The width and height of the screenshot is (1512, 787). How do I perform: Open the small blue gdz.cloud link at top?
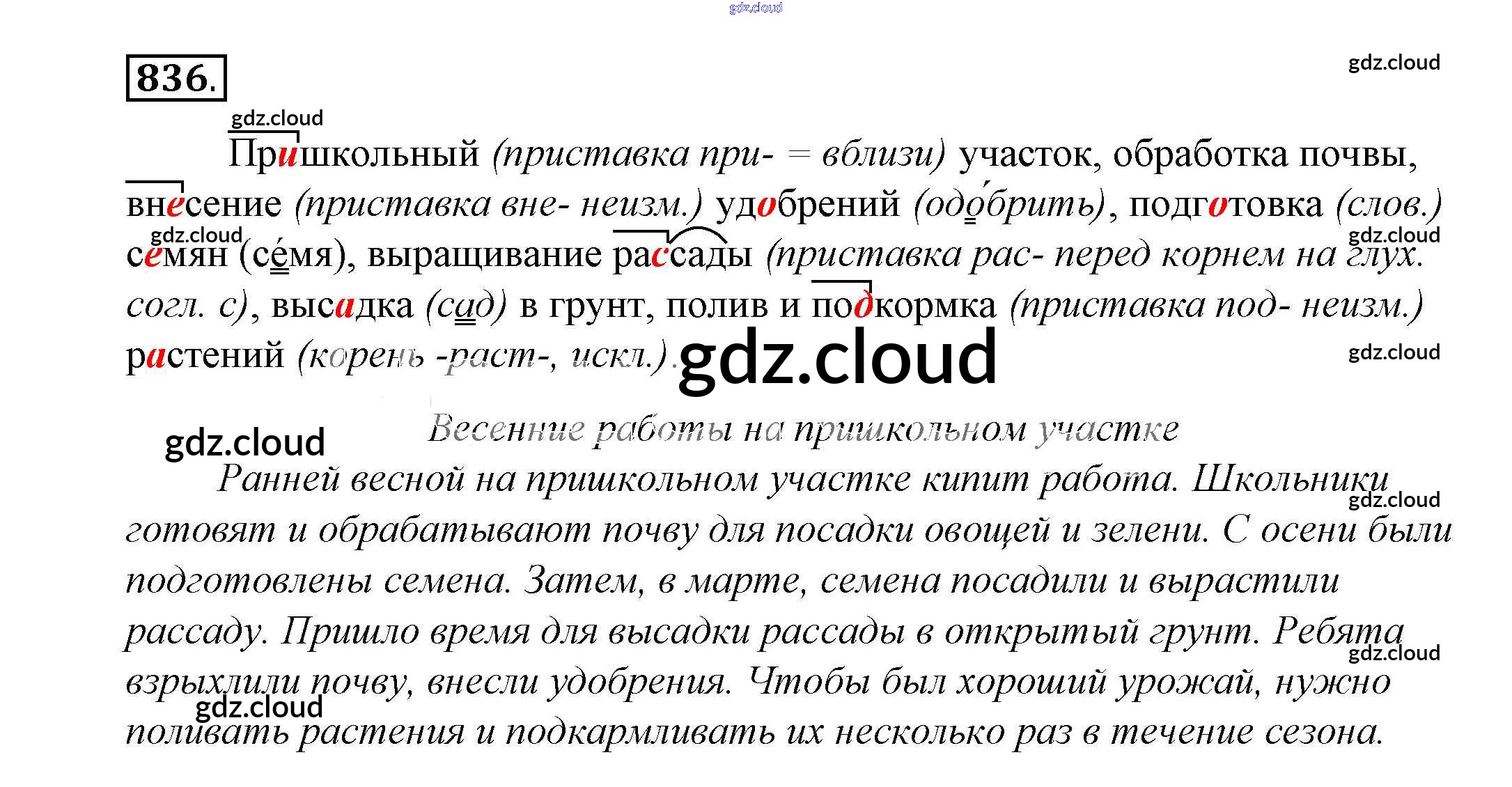[x=755, y=8]
